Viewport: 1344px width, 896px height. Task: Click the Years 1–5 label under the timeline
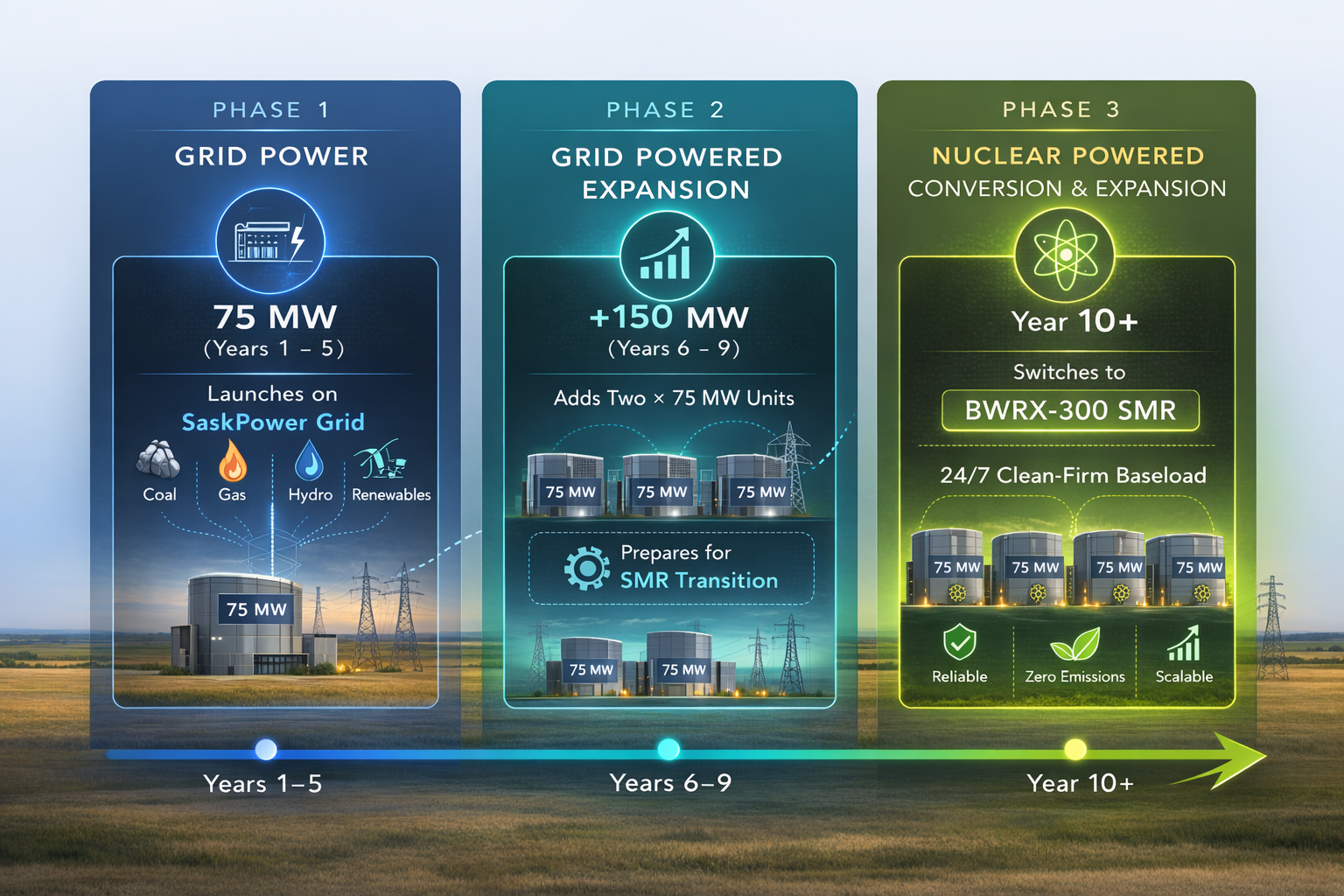pyautogui.click(x=262, y=783)
